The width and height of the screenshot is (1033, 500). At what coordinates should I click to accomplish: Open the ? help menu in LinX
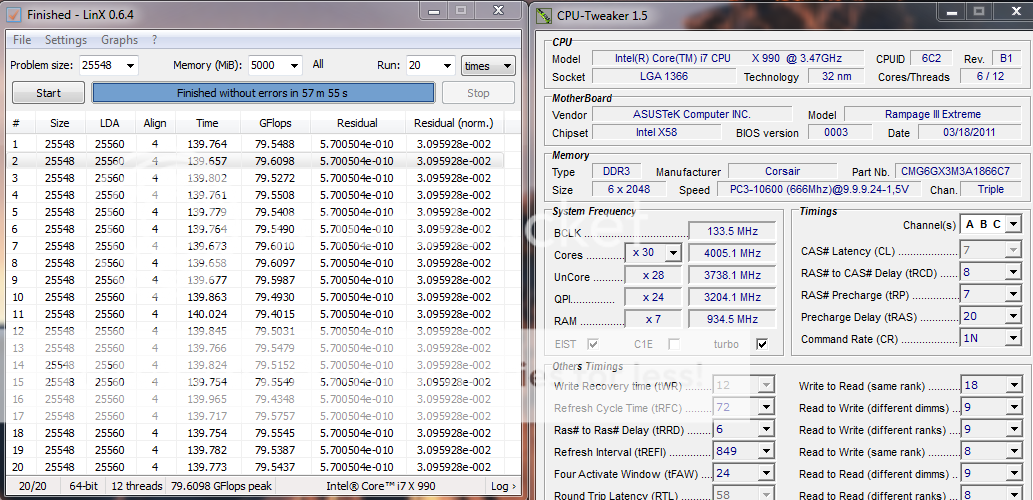[x=155, y=40]
